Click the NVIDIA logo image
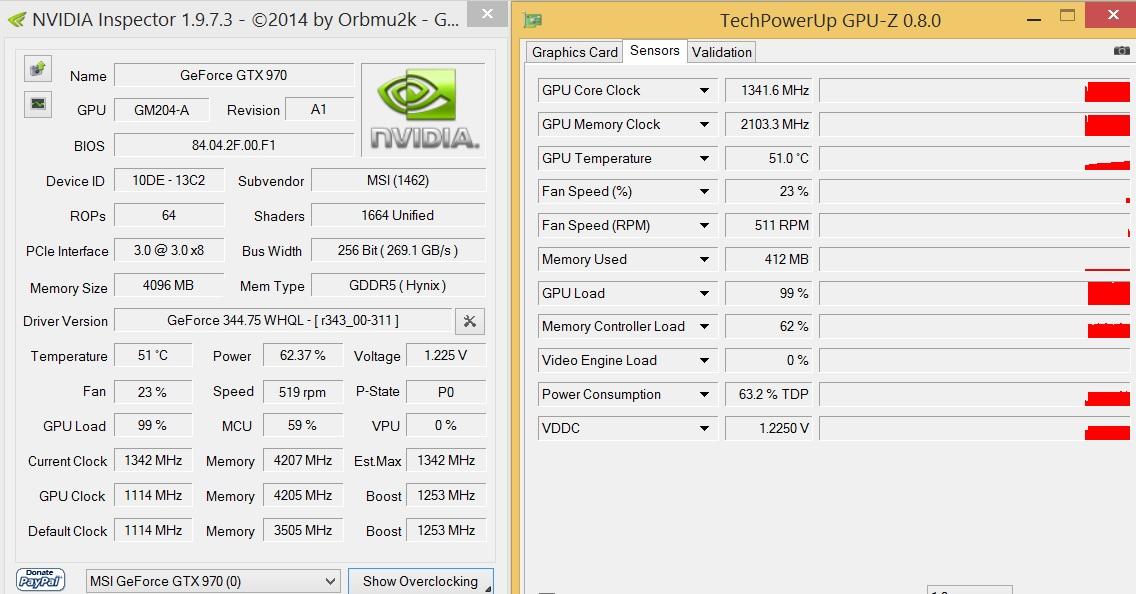 423,110
